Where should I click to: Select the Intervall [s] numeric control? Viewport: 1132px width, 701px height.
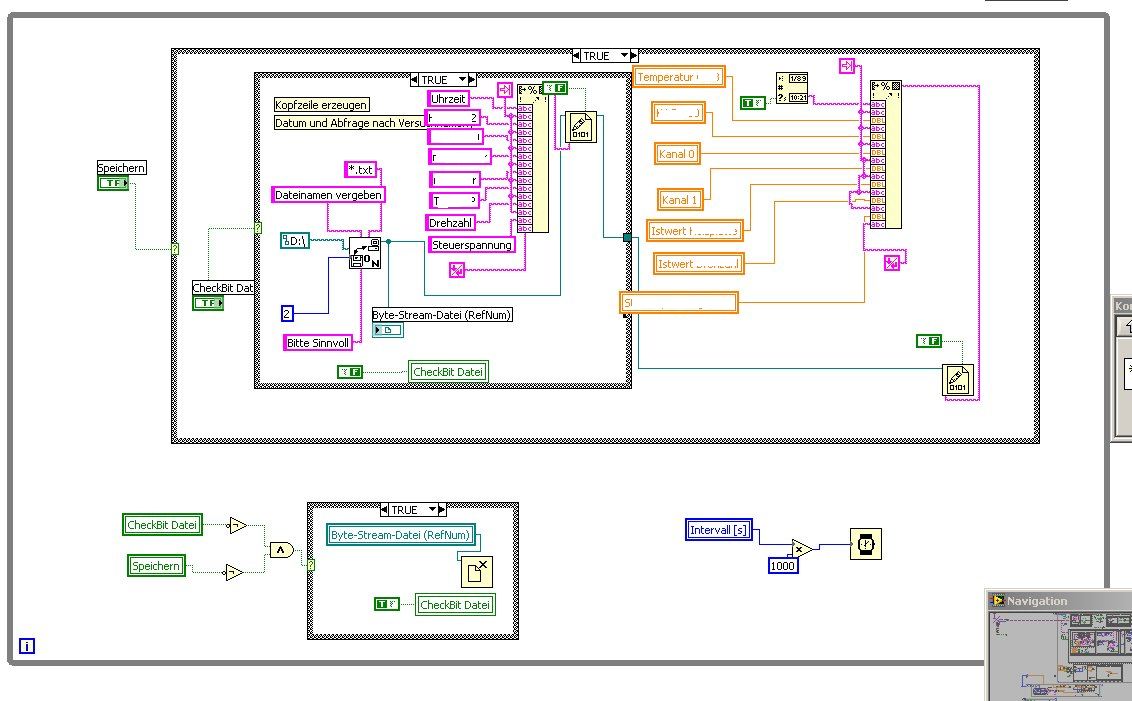[x=718, y=530]
